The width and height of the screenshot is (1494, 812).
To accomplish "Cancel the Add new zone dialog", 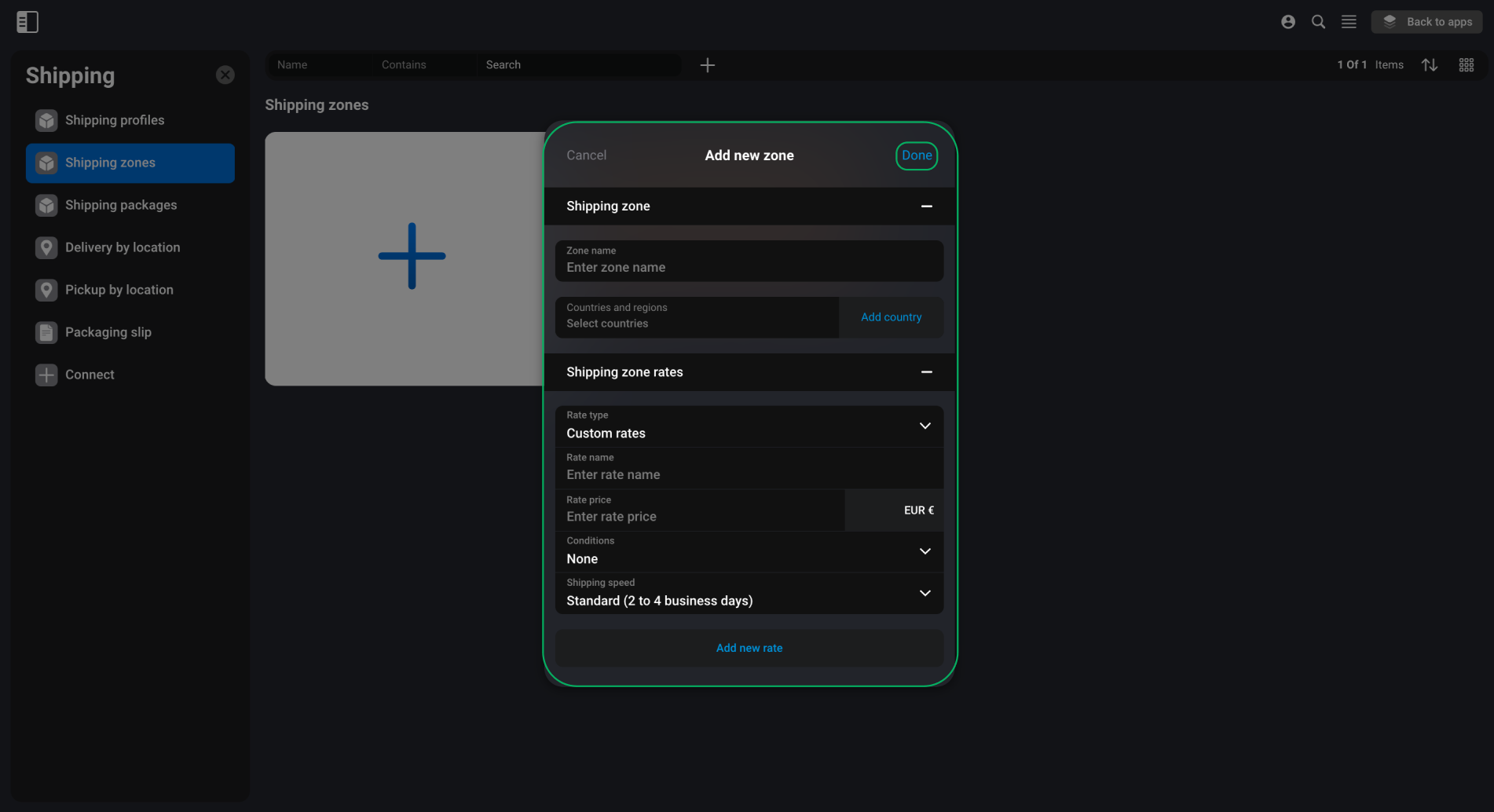I will [587, 155].
